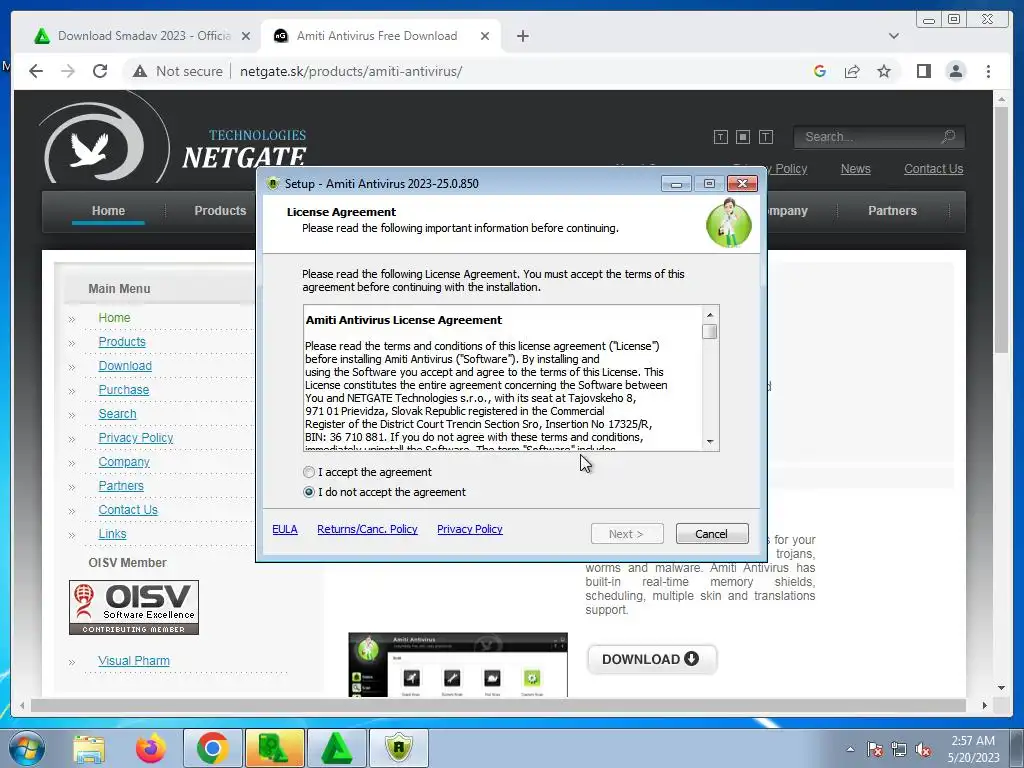Viewport: 1024px width, 768px height.
Task: Click the first text size icon
Action: tap(720, 137)
